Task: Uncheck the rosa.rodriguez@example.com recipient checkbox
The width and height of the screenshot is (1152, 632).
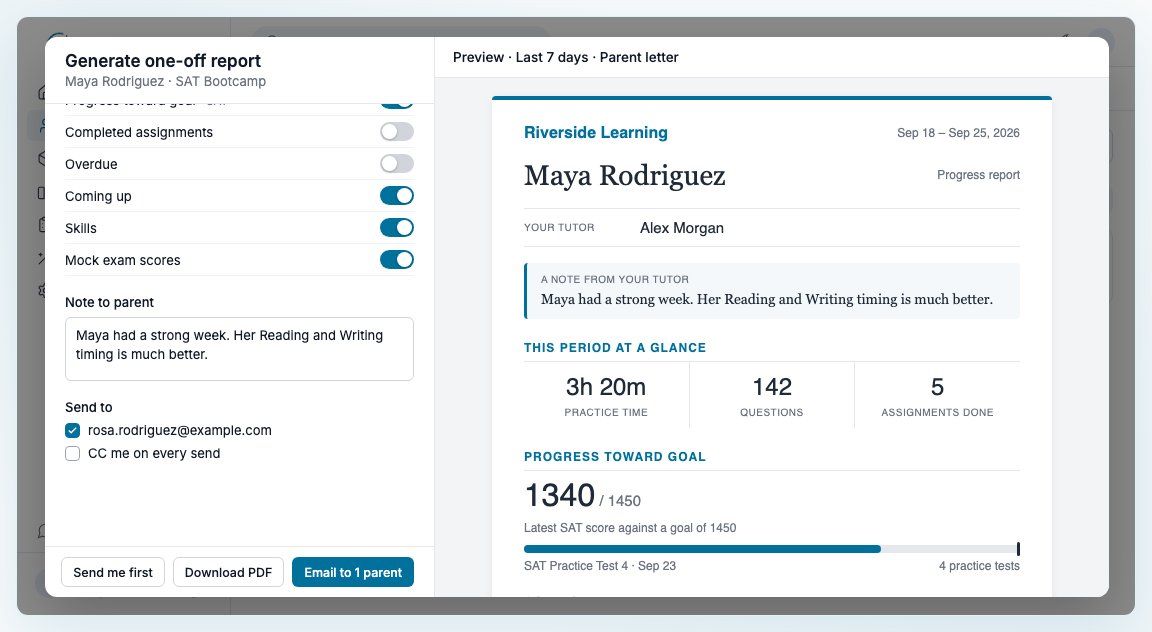Action: [73, 431]
